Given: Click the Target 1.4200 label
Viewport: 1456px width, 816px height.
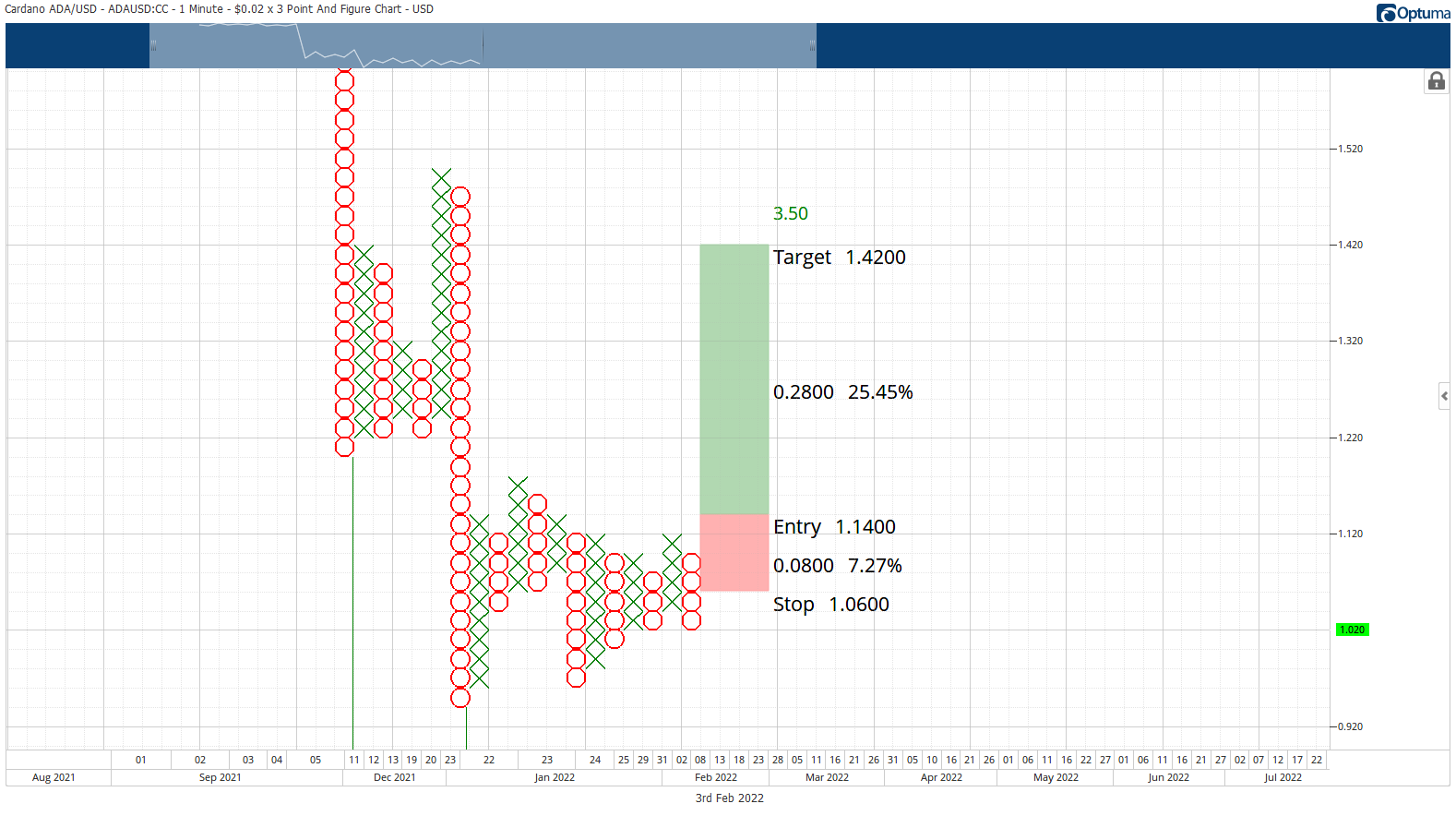Looking at the screenshot, I should coord(839,258).
